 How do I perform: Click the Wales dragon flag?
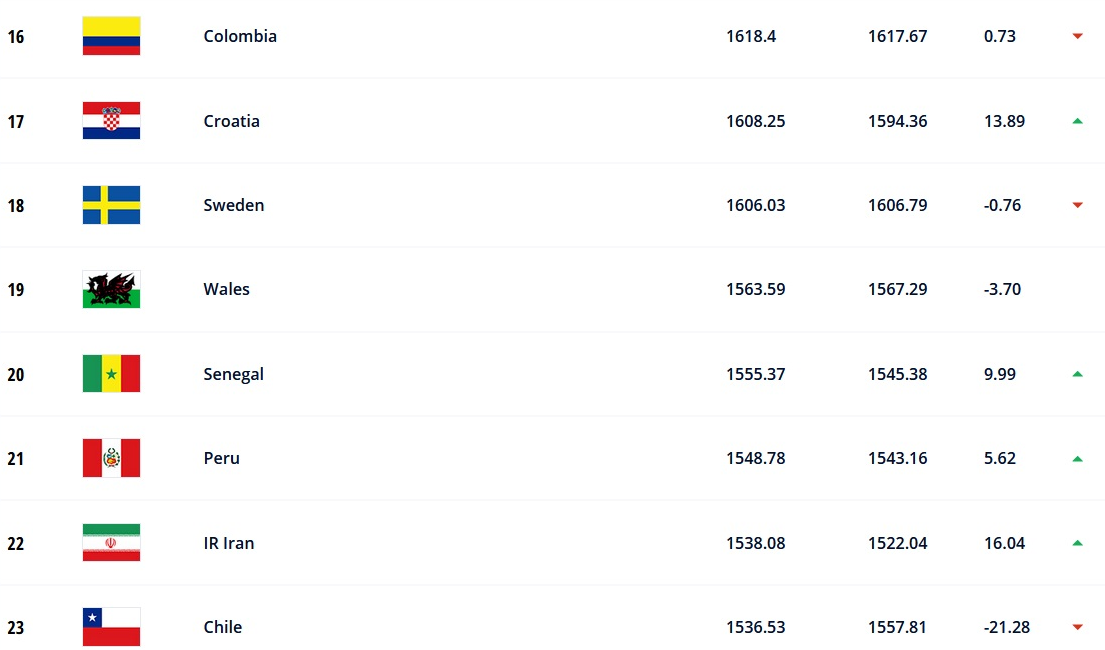pyautogui.click(x=111, y=289)
